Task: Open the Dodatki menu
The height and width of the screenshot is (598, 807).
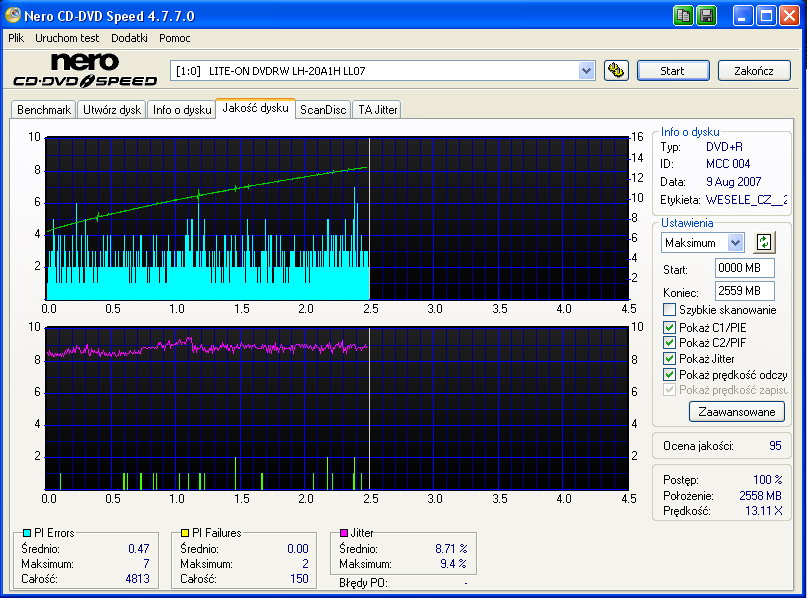Action: point(129,38)
